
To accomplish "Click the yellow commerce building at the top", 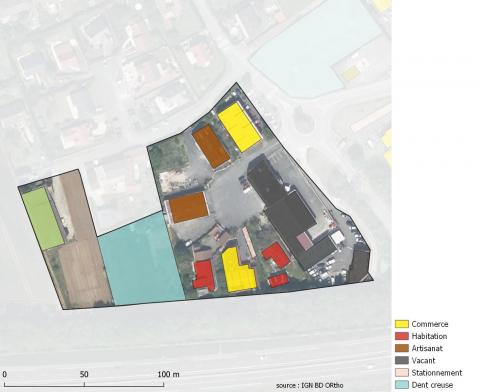I will point(239,127).
